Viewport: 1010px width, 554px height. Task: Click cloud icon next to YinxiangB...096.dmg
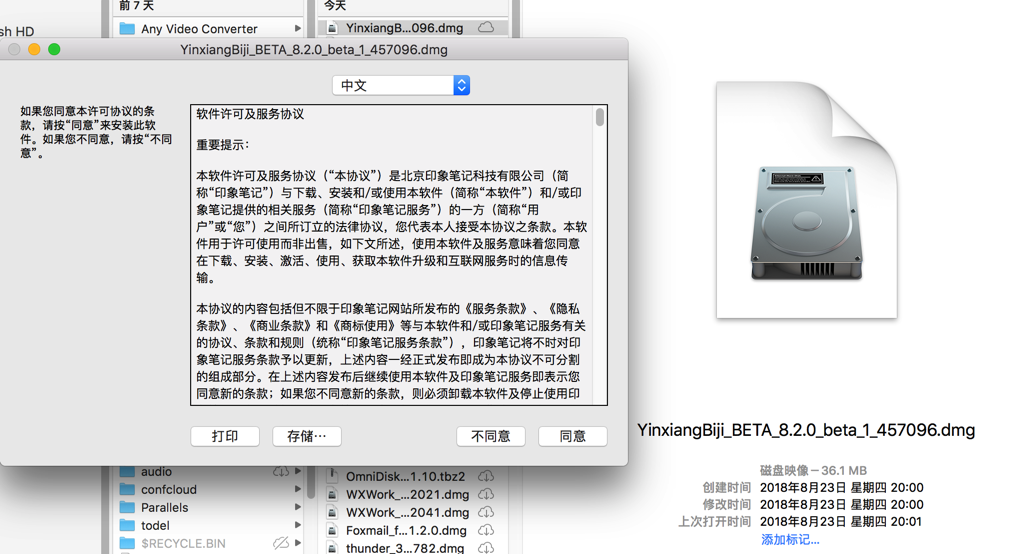tap(486, 28)
